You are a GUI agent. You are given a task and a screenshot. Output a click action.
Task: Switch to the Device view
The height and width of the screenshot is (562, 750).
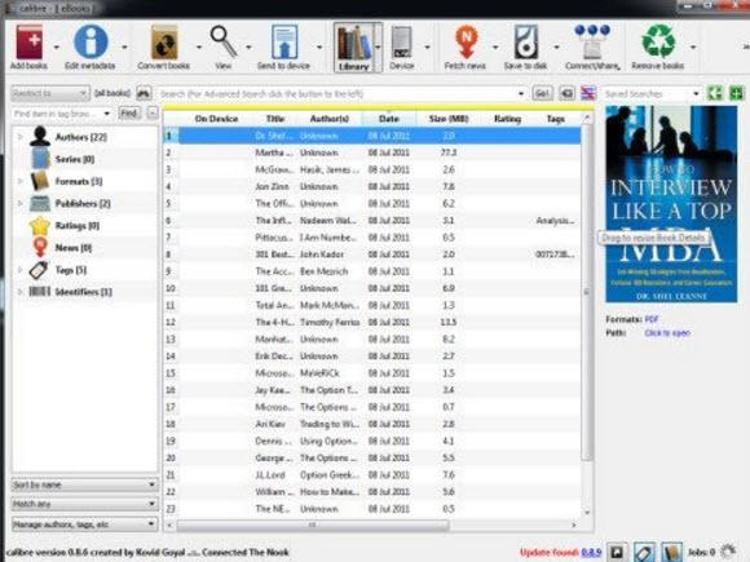click(401, 46)
